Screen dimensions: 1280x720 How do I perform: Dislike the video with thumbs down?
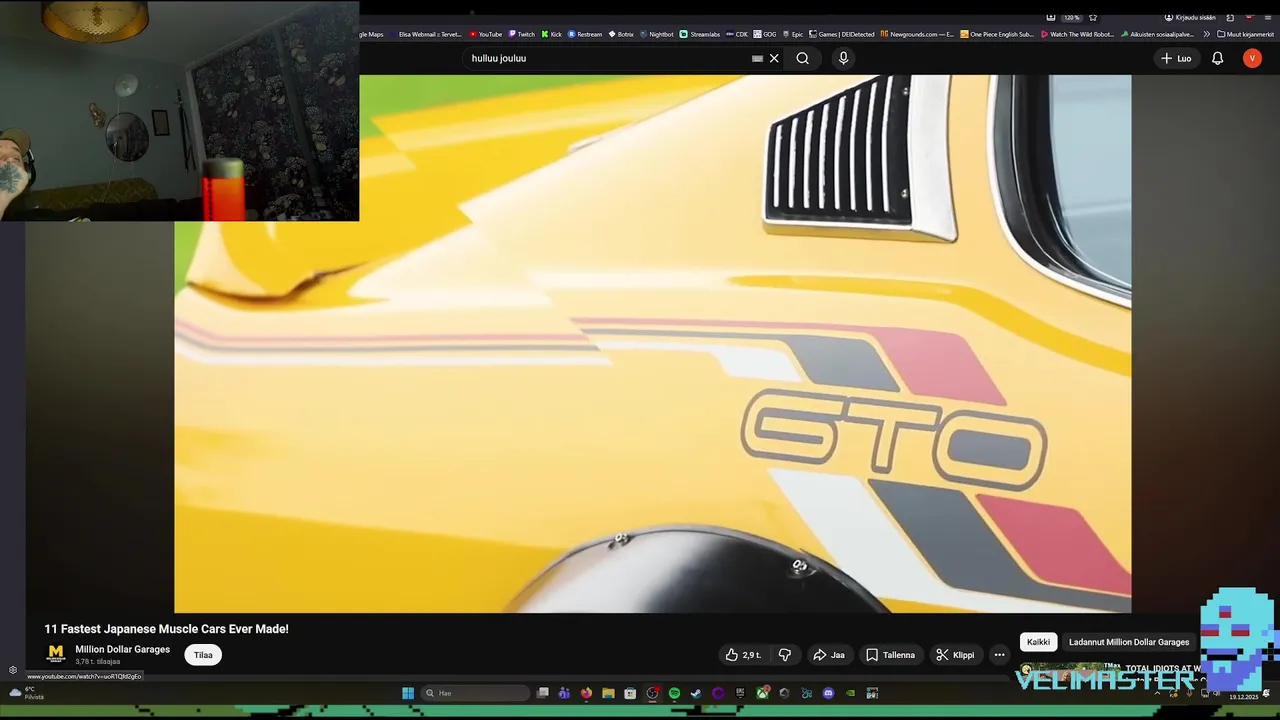(785, 655)
